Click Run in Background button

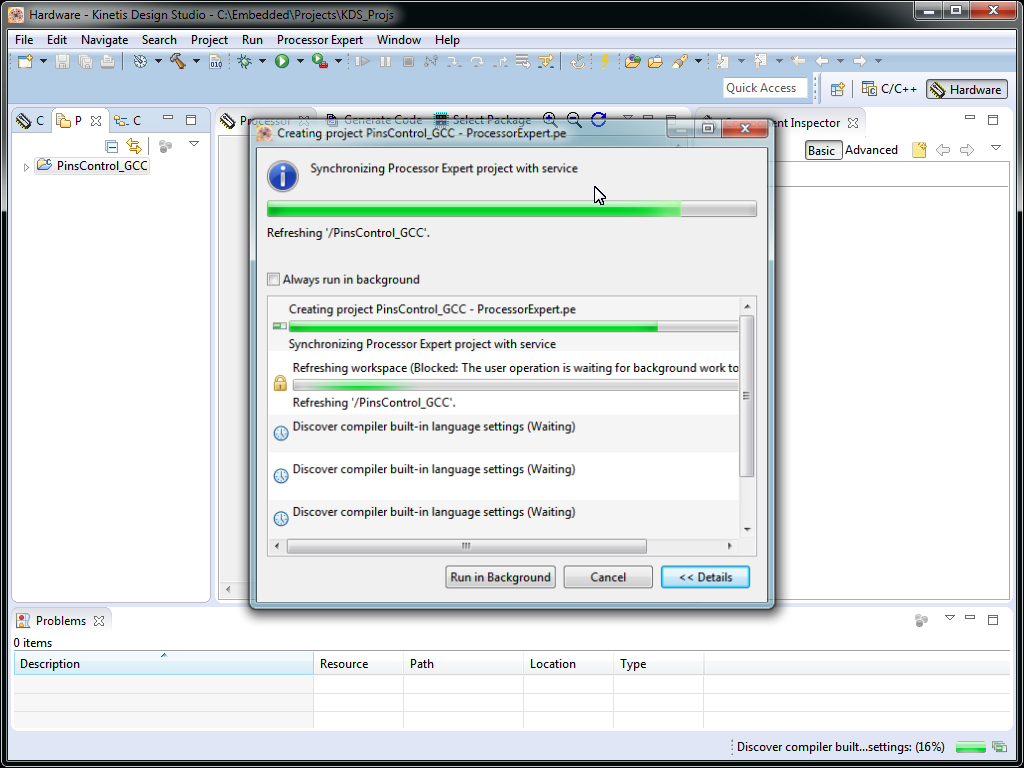point(500,577)
